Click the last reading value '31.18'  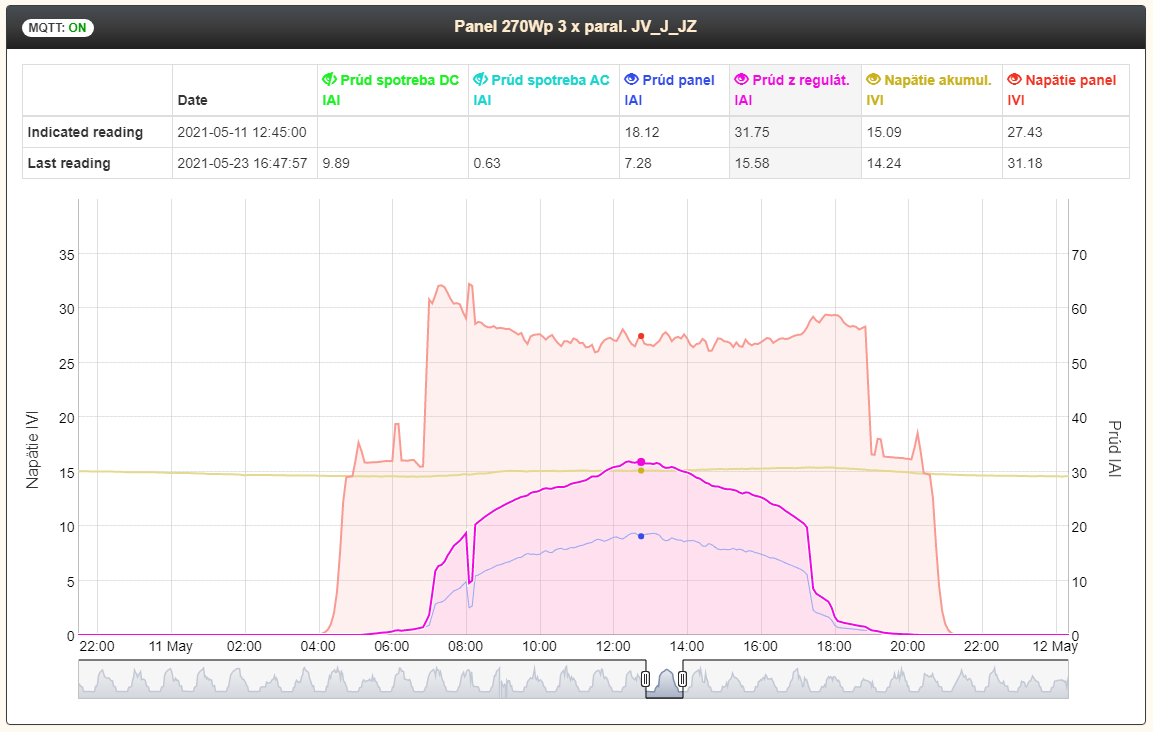point(1025,163)
